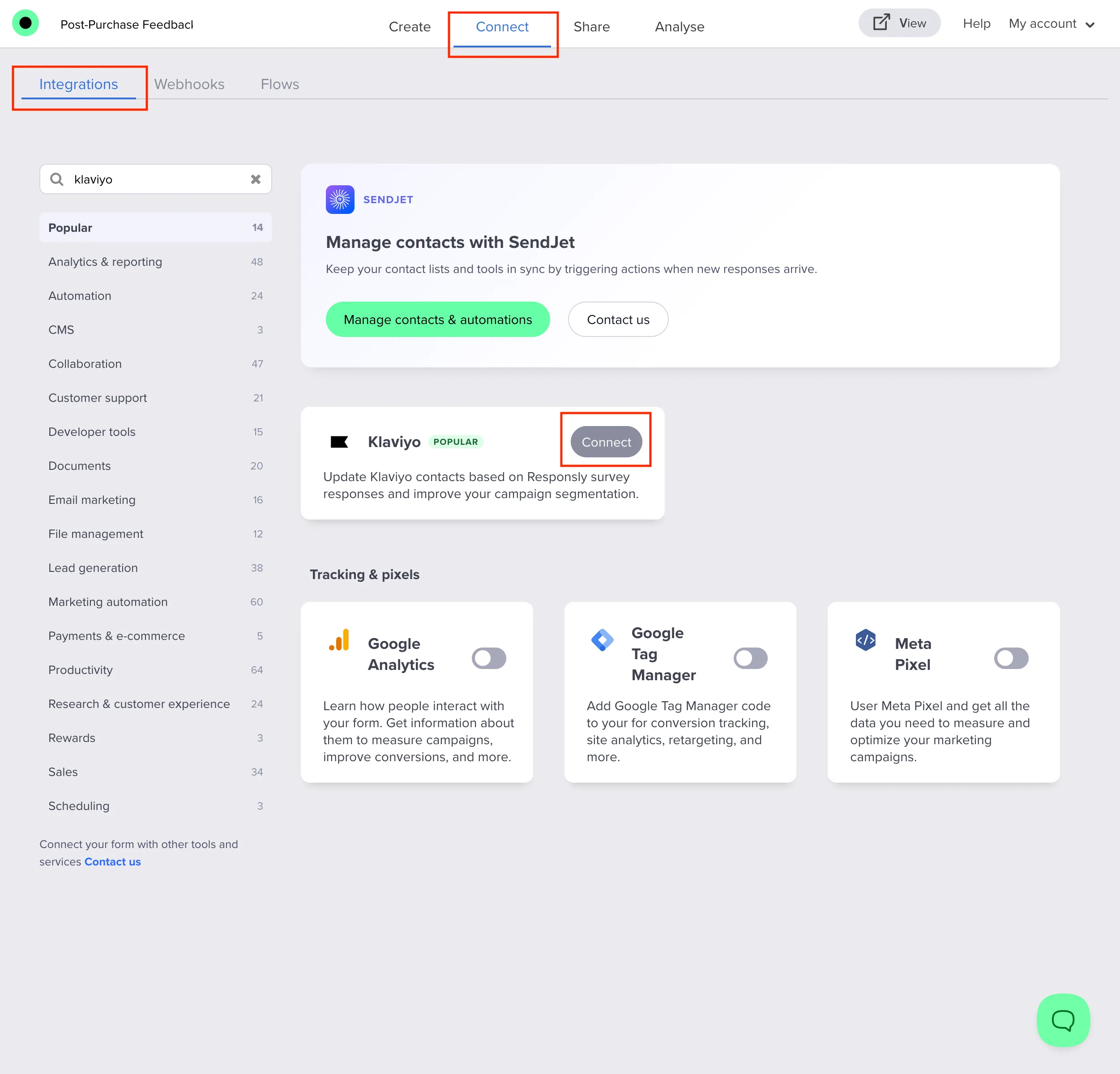Click Manage contacts & automations button

click(x=438, y=320)
